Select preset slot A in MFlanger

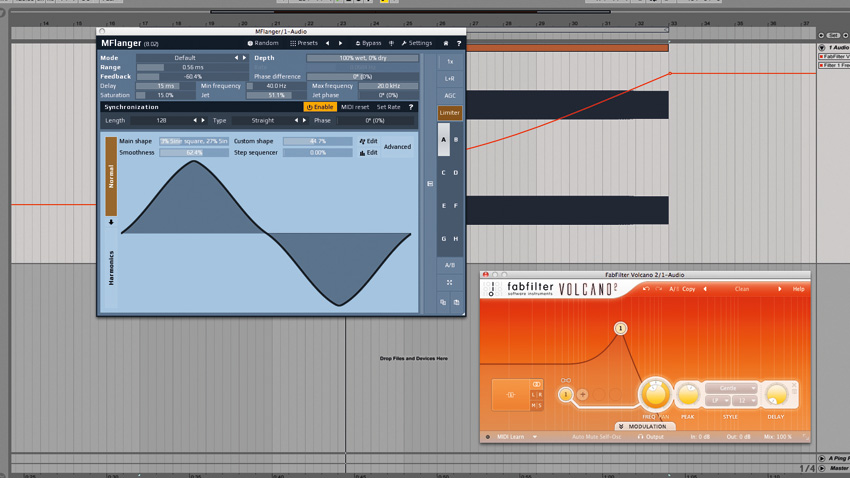pos(443,140)
